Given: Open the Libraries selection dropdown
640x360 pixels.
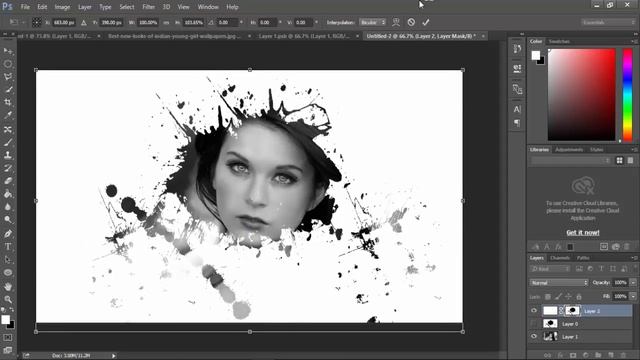Looking at the screenshot, I should click(571, 161).
